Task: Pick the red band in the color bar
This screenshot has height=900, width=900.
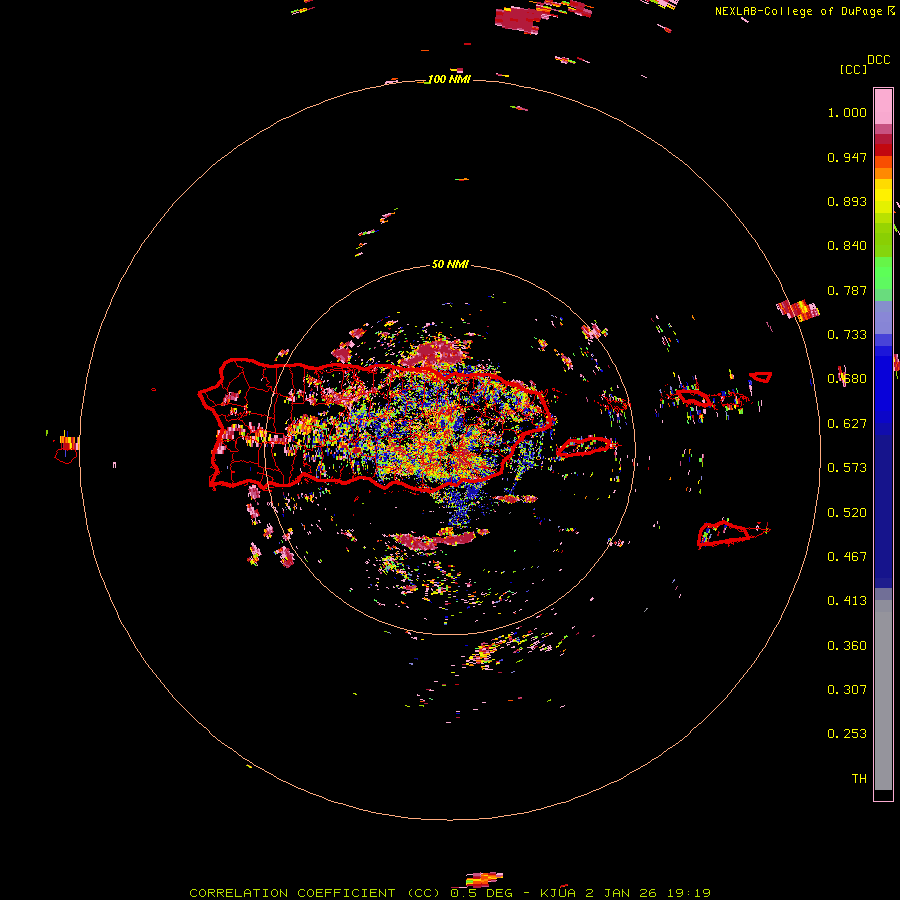Action: click(883, 150)
